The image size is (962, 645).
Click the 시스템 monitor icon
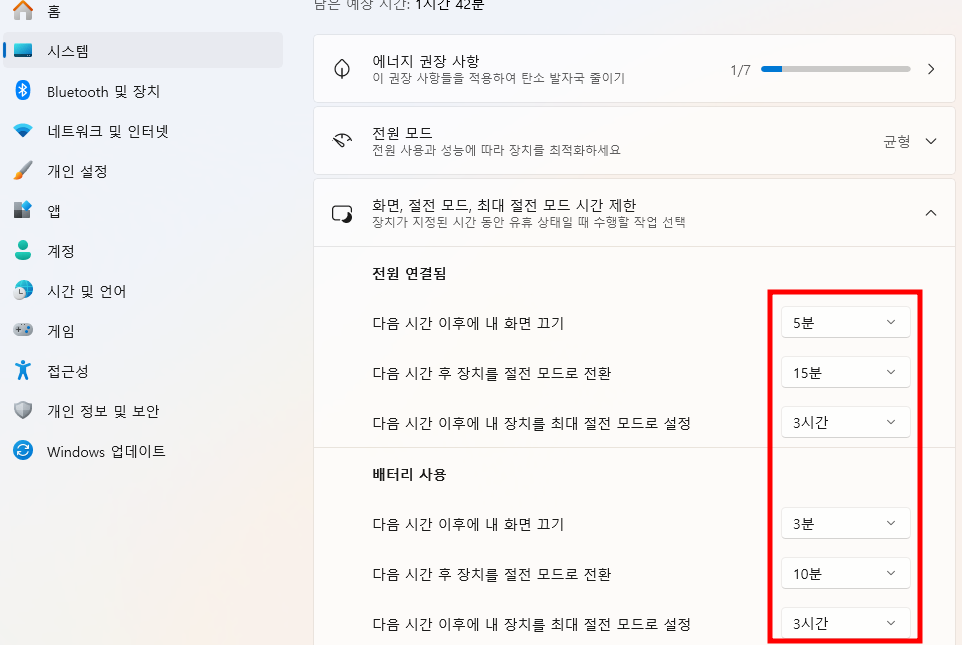23,50
